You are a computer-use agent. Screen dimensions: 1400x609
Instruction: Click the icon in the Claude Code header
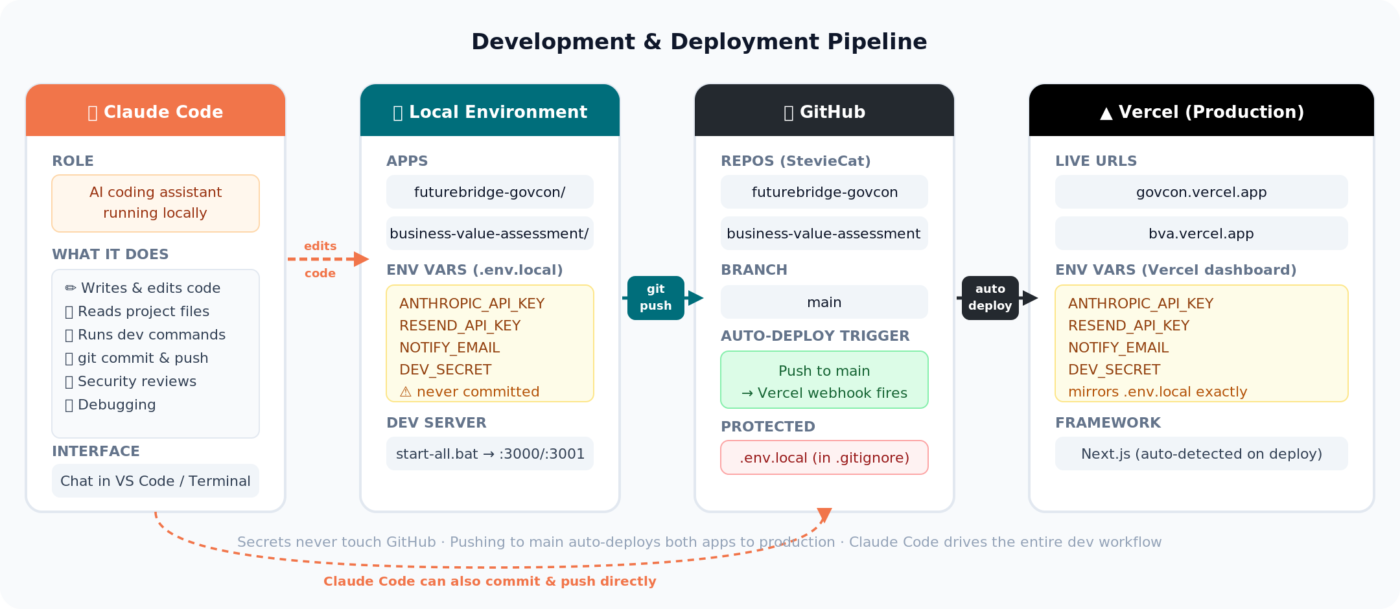pos(93,112)
